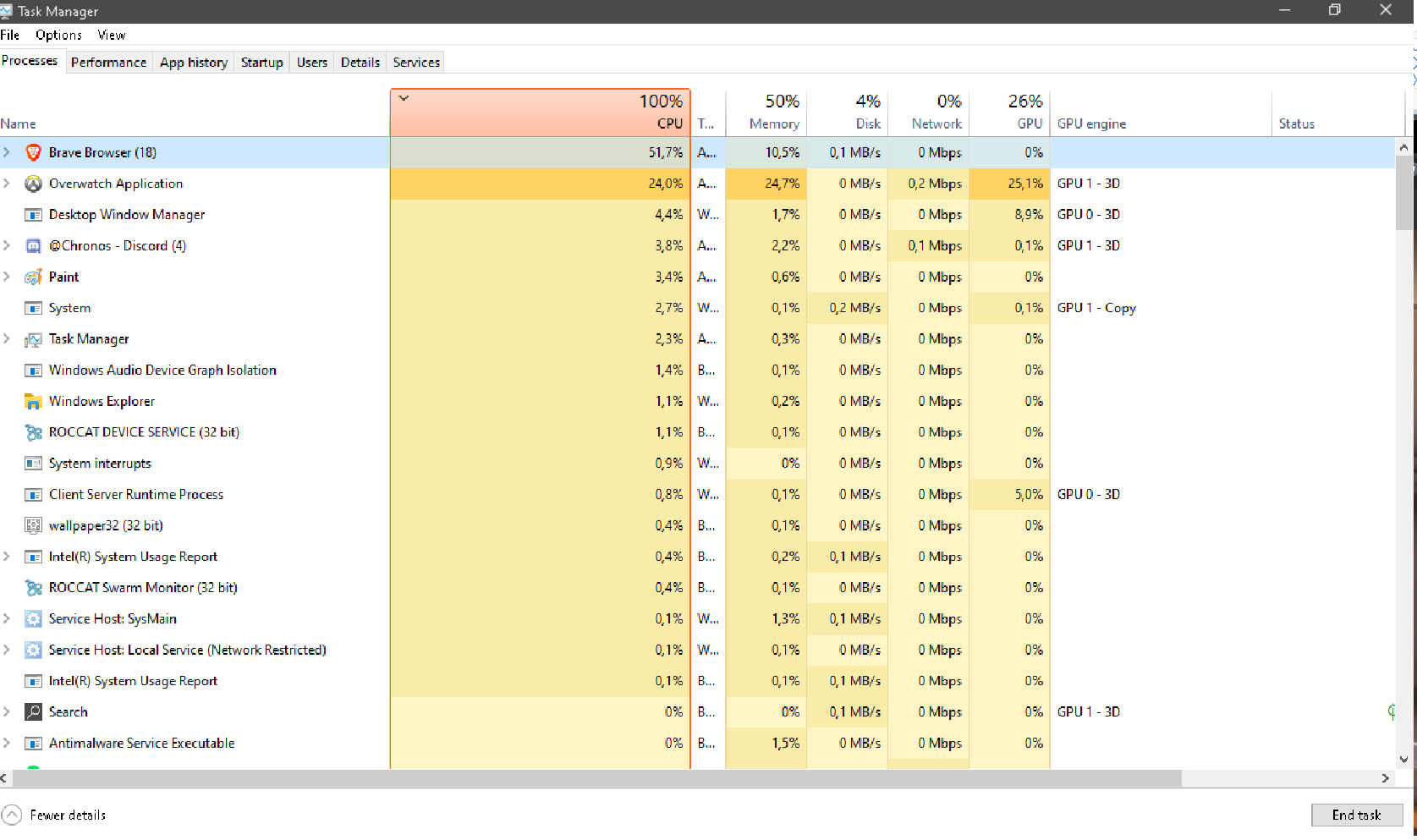Switch to the Services tab
1417x840 pixels.
click(x=416, y=63)
